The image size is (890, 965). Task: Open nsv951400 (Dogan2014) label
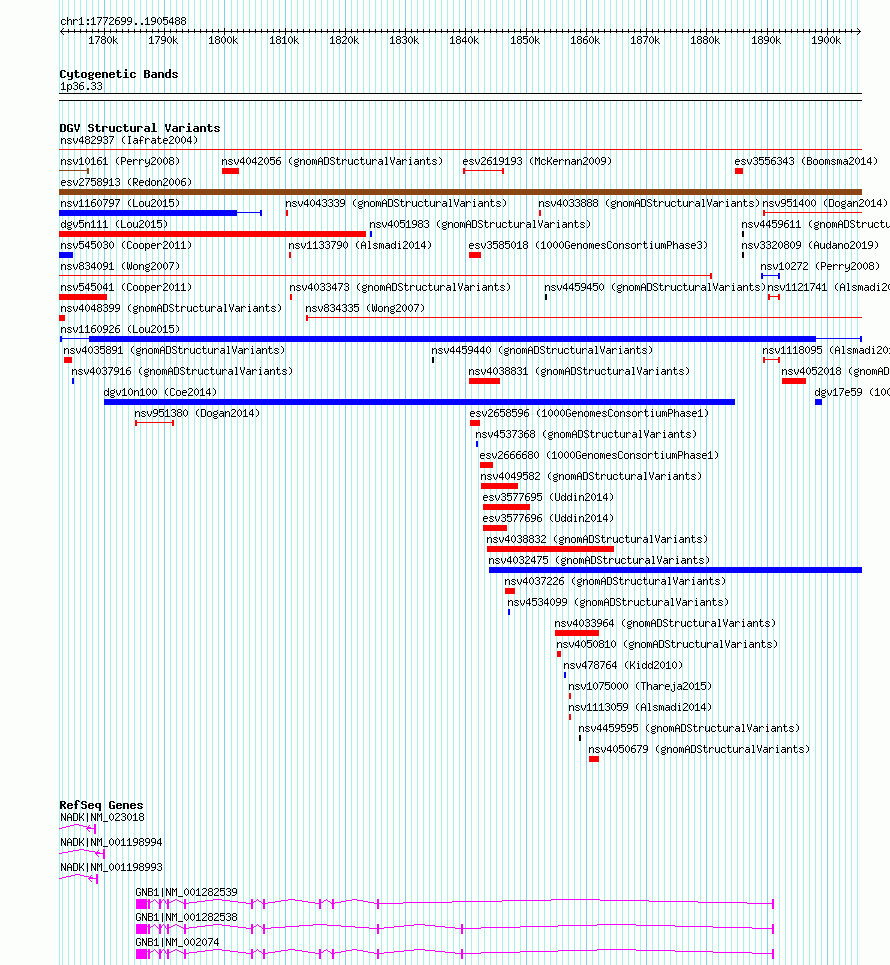[825, 203]
